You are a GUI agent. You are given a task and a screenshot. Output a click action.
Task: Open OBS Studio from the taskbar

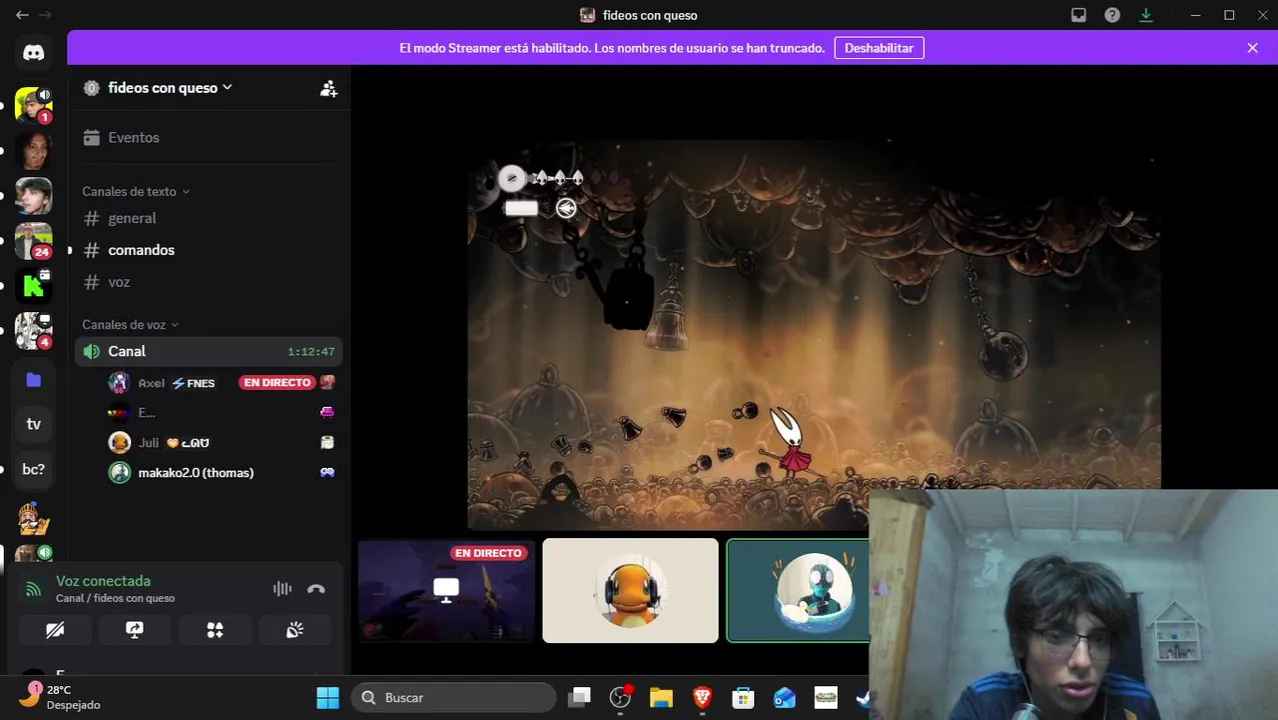click(x=620, y=698)
